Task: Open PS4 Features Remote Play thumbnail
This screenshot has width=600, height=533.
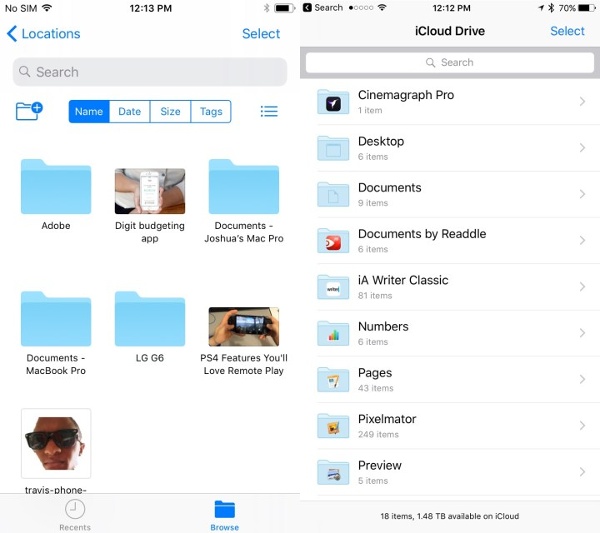Action: pyautogui.click(x=244, y=326)
